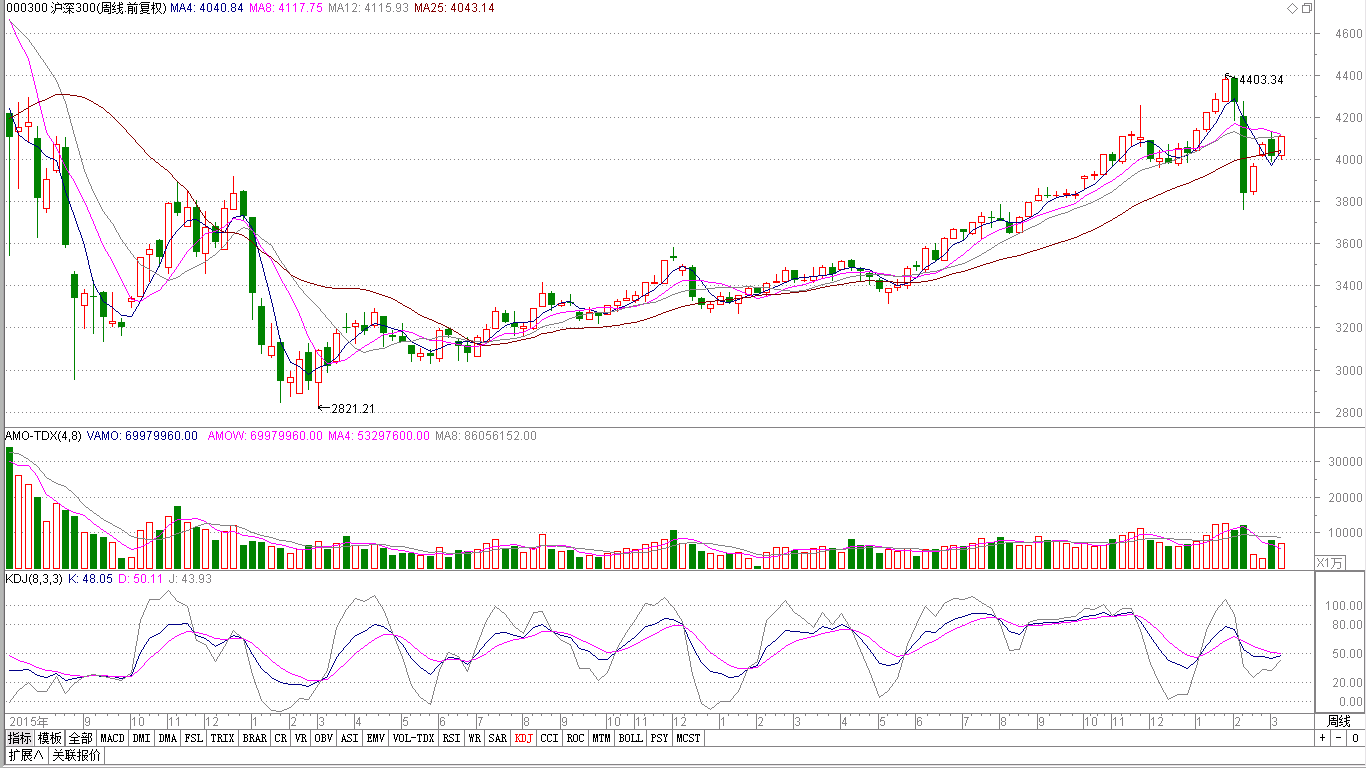The image size is (1366, 768).
Task: Select the SAR indicator
Action: [498, 738]
